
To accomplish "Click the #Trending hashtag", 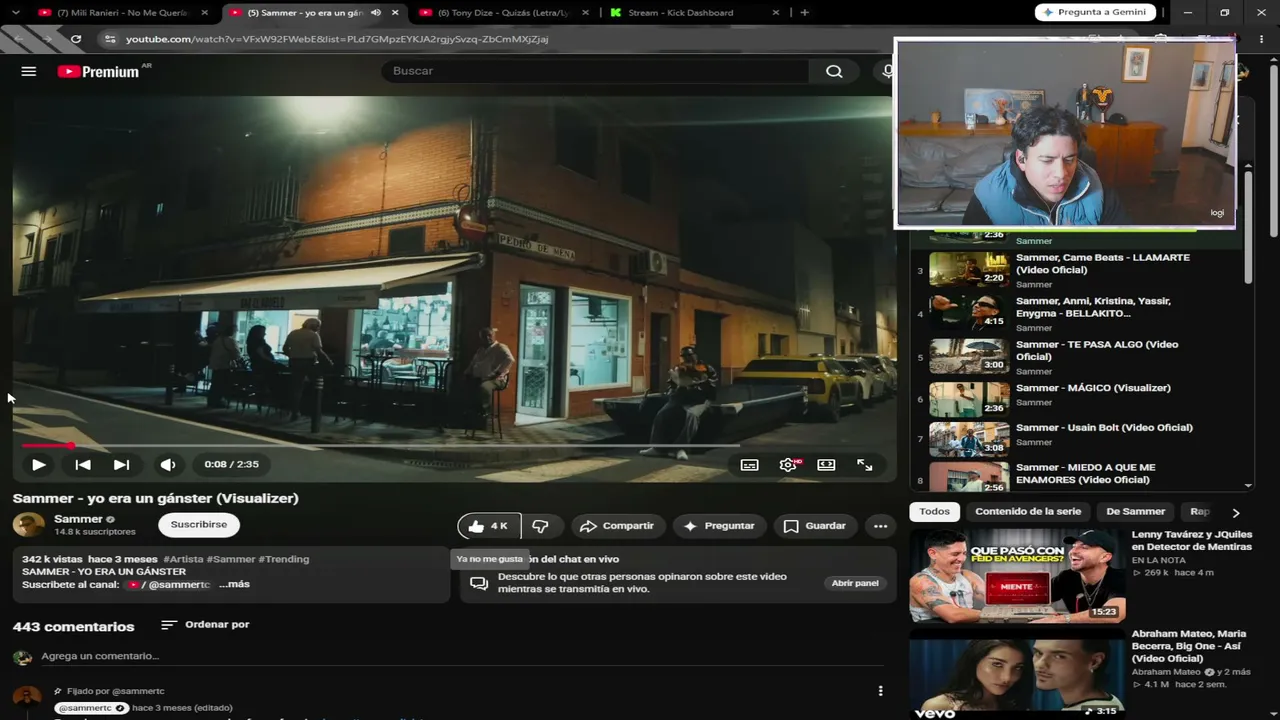I will (x=284, y=559).
